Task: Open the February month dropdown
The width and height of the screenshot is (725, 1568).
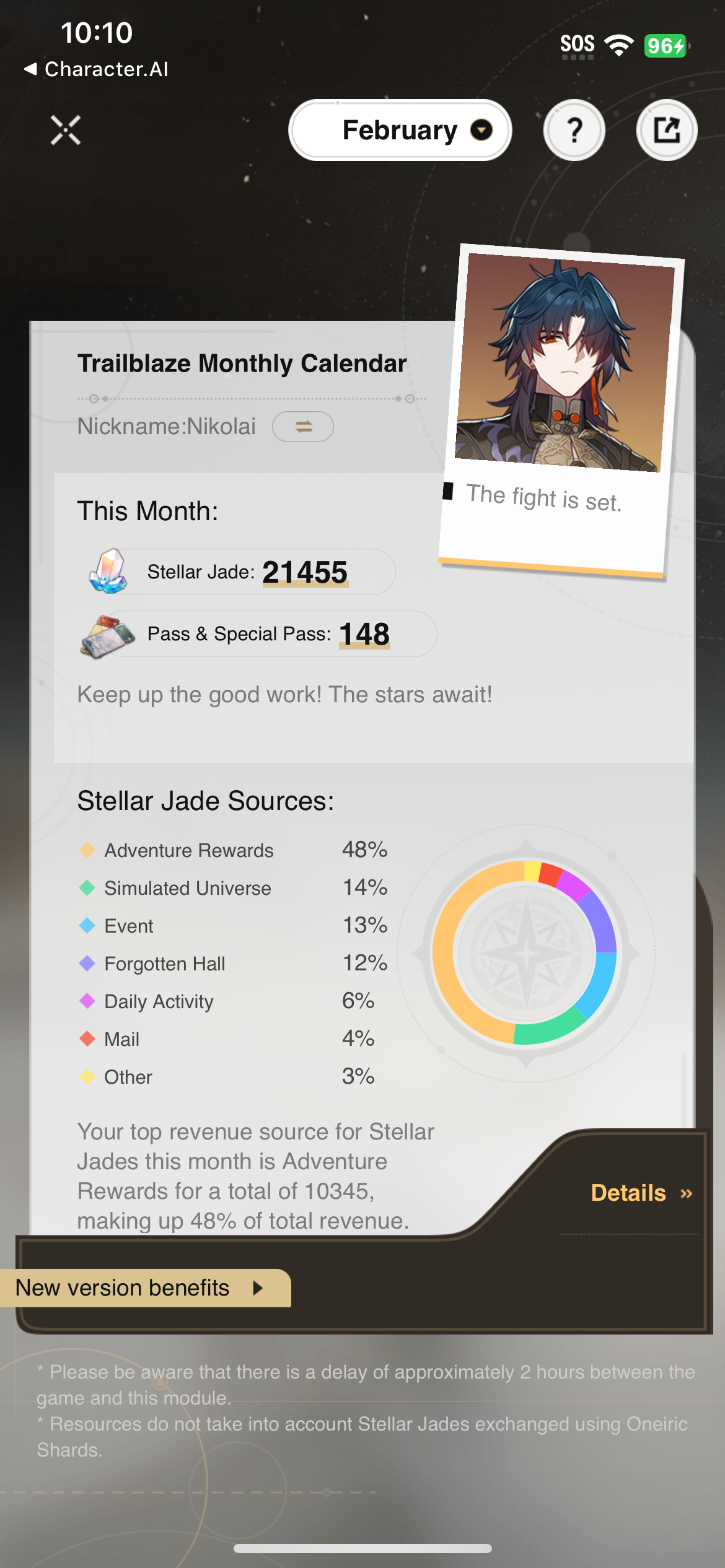Action: 400,131
